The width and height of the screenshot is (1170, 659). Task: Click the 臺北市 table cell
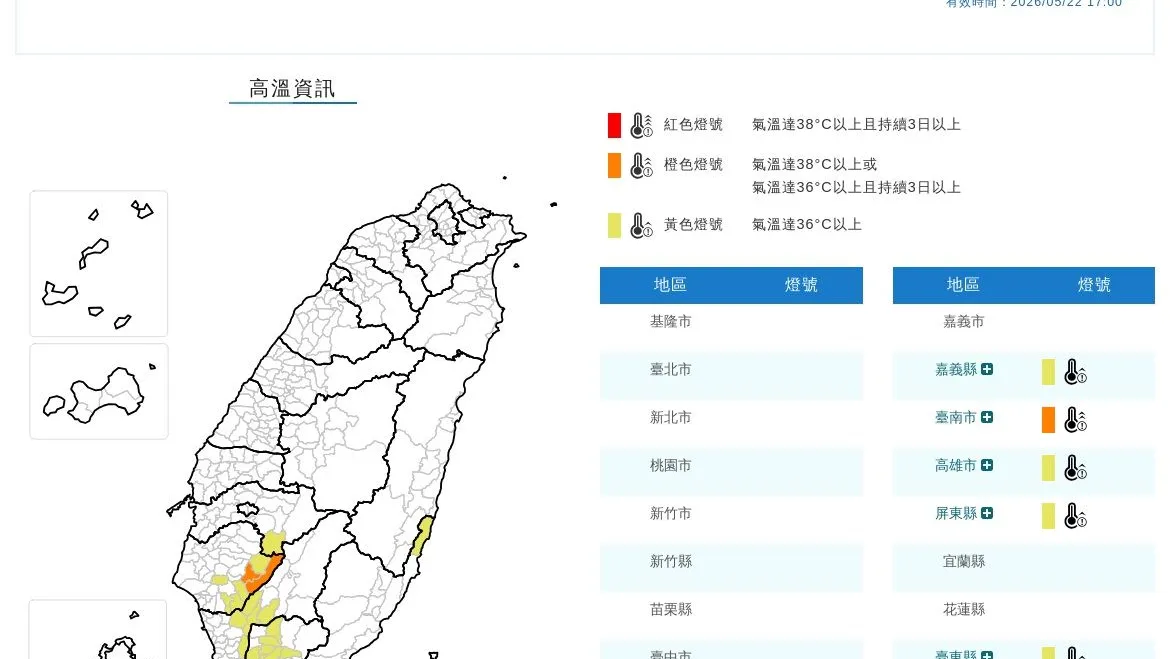pos(670,369)
